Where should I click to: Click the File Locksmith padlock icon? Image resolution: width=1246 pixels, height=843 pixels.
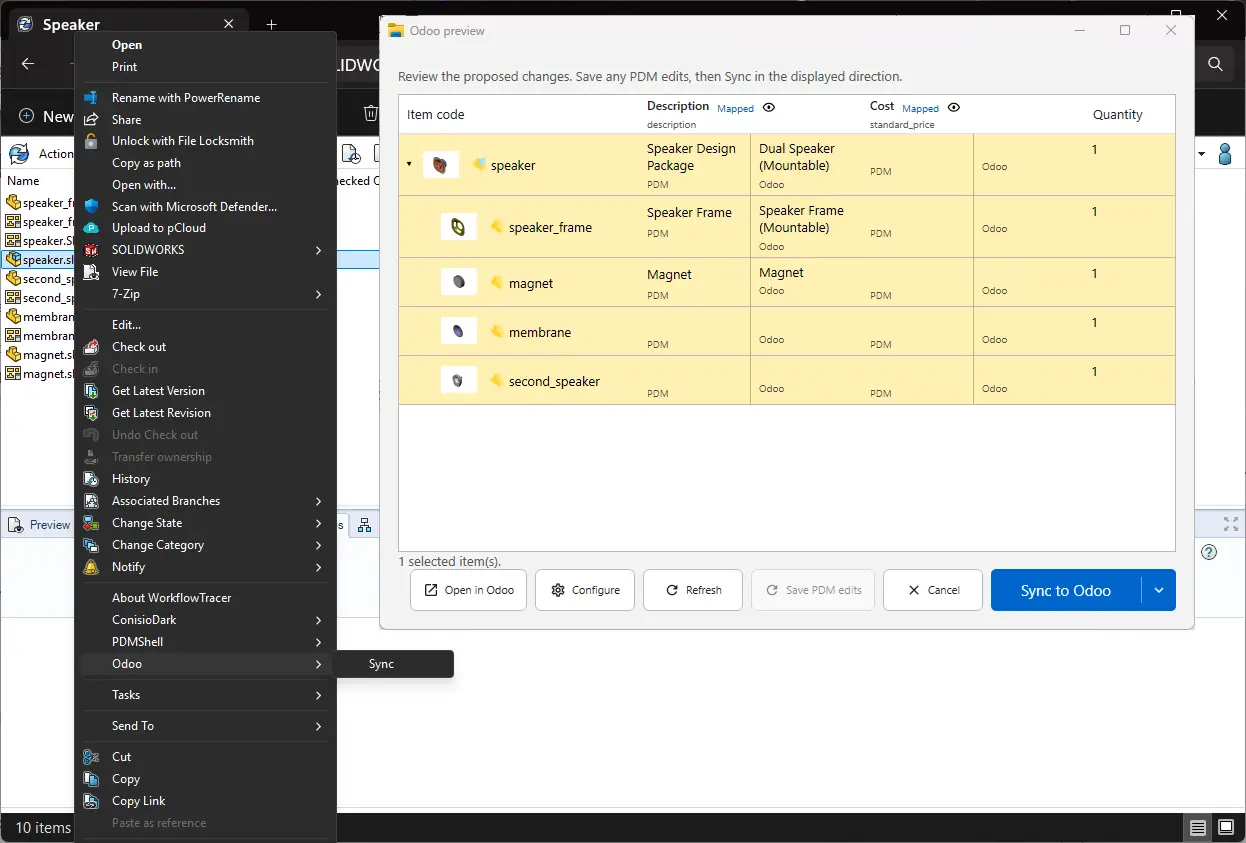tap(91, 141)
